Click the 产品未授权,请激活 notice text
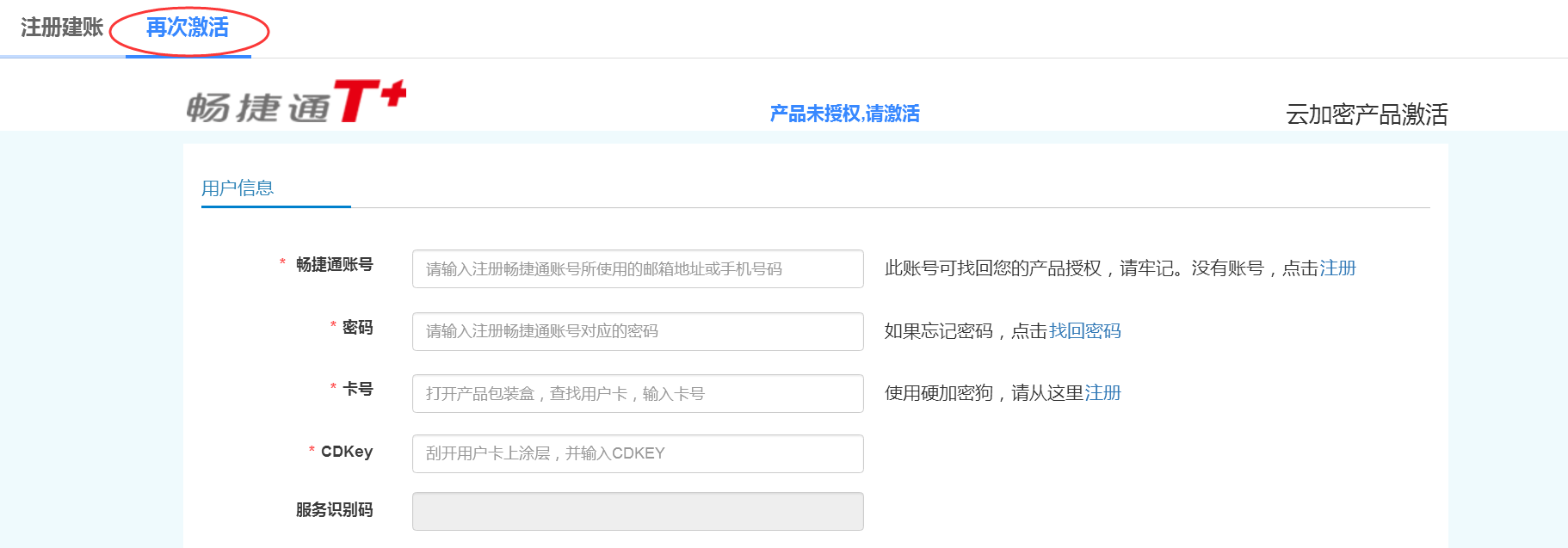The height and width of the screenshot is (548, 1568). (844, 114)
